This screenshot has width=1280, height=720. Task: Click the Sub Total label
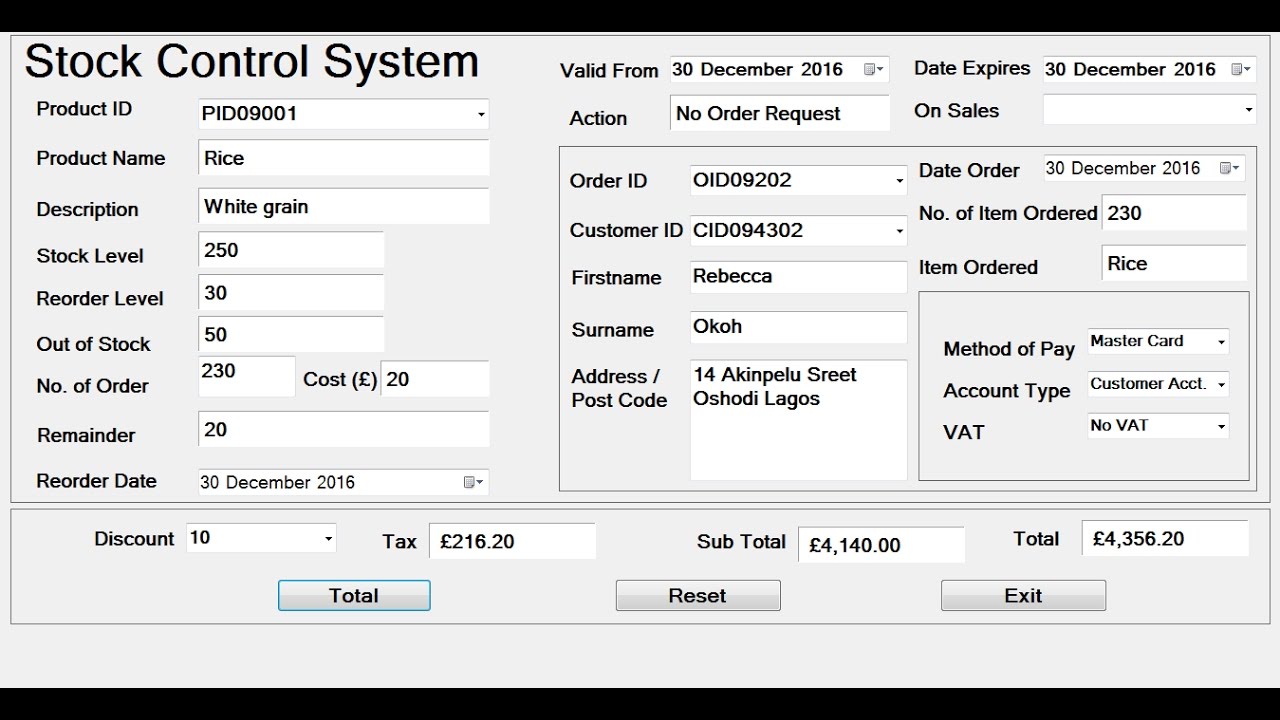[x=741, y=541]
